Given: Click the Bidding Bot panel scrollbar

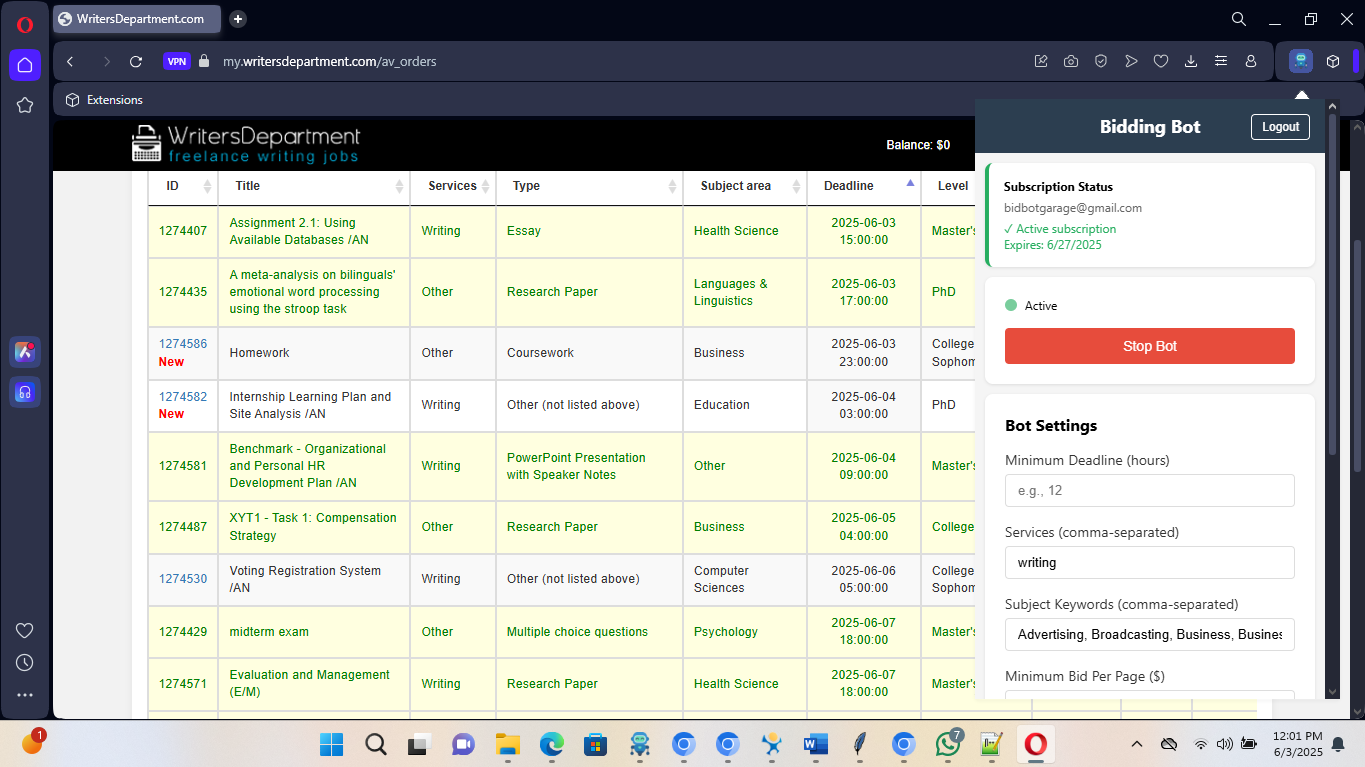Looking at the screenshot, I should click(x=1331, y=285).
